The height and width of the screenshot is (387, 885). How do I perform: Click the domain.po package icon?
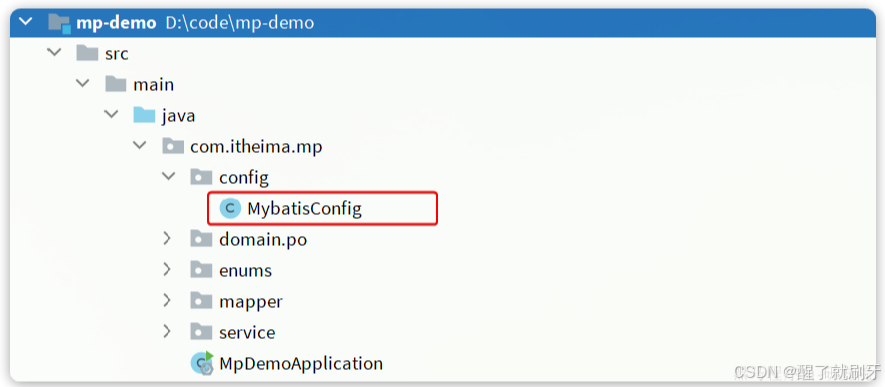[x=201, y=239]
